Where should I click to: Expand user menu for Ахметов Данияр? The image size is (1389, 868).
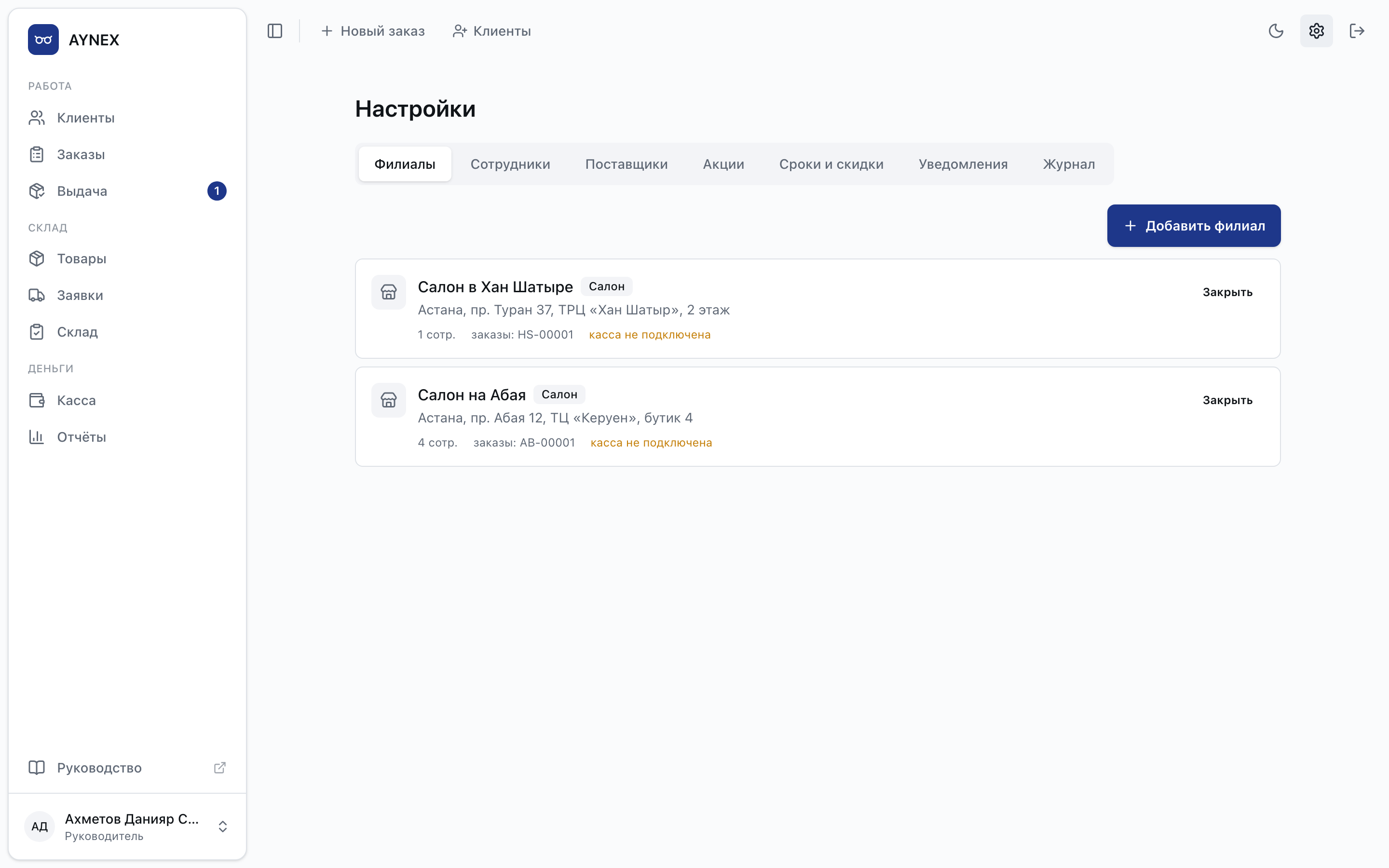click(x=223, y=827)
